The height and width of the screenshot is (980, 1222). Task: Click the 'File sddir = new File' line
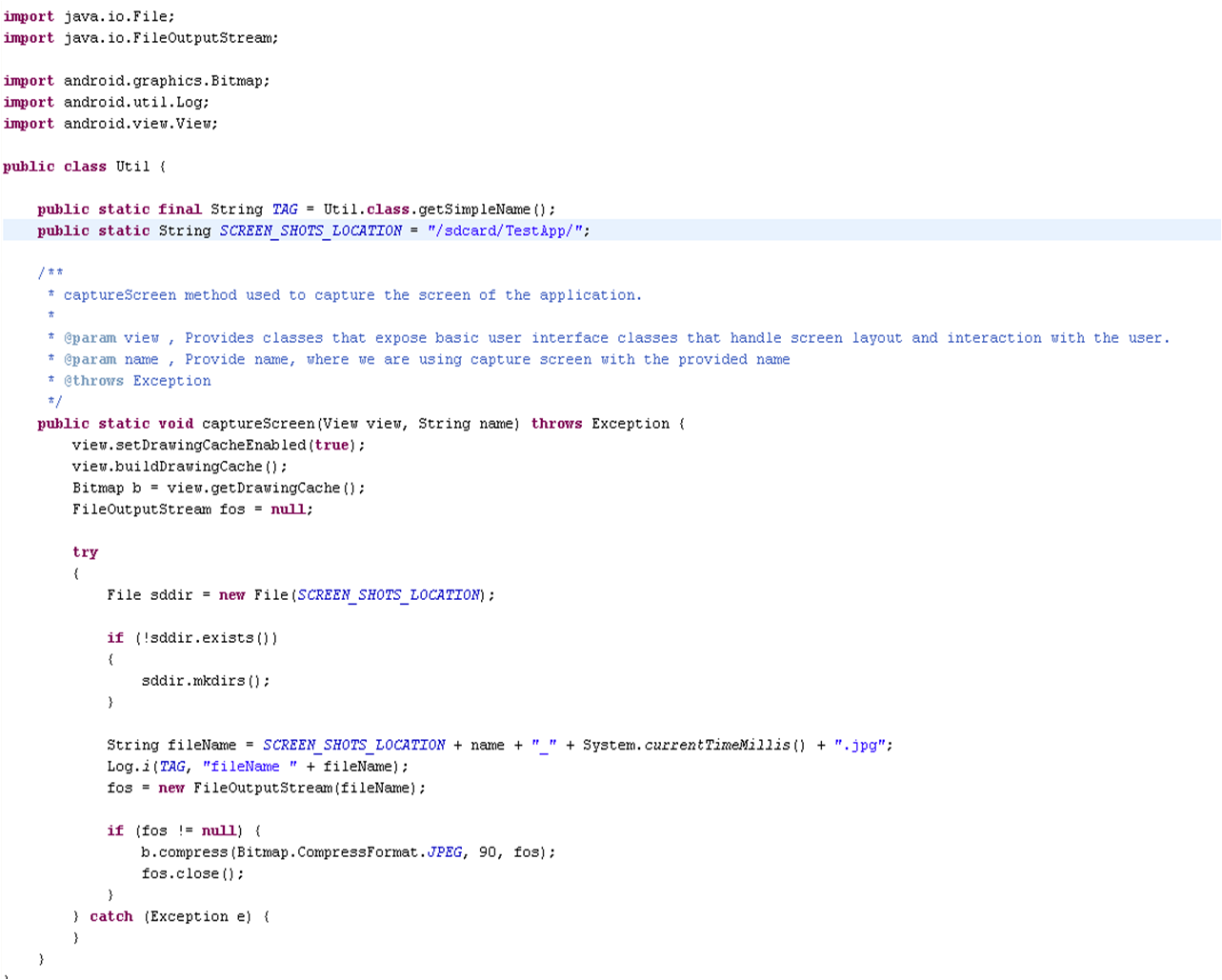click(301, 595)
